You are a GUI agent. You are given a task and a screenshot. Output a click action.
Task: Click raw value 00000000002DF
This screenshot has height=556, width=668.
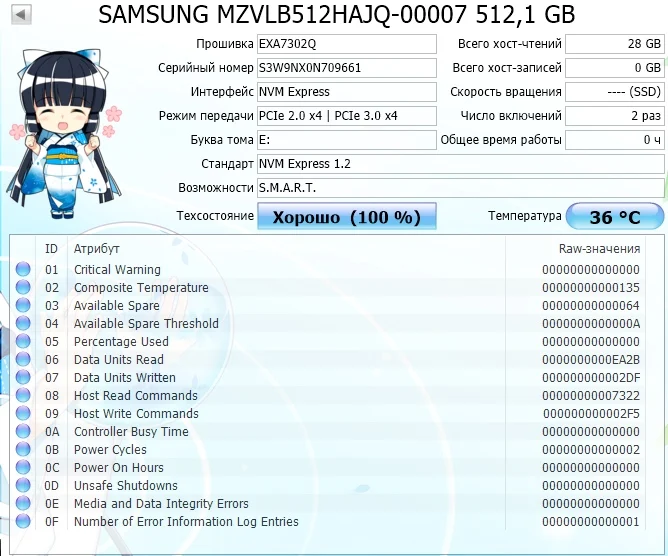[x=590, y=377]
